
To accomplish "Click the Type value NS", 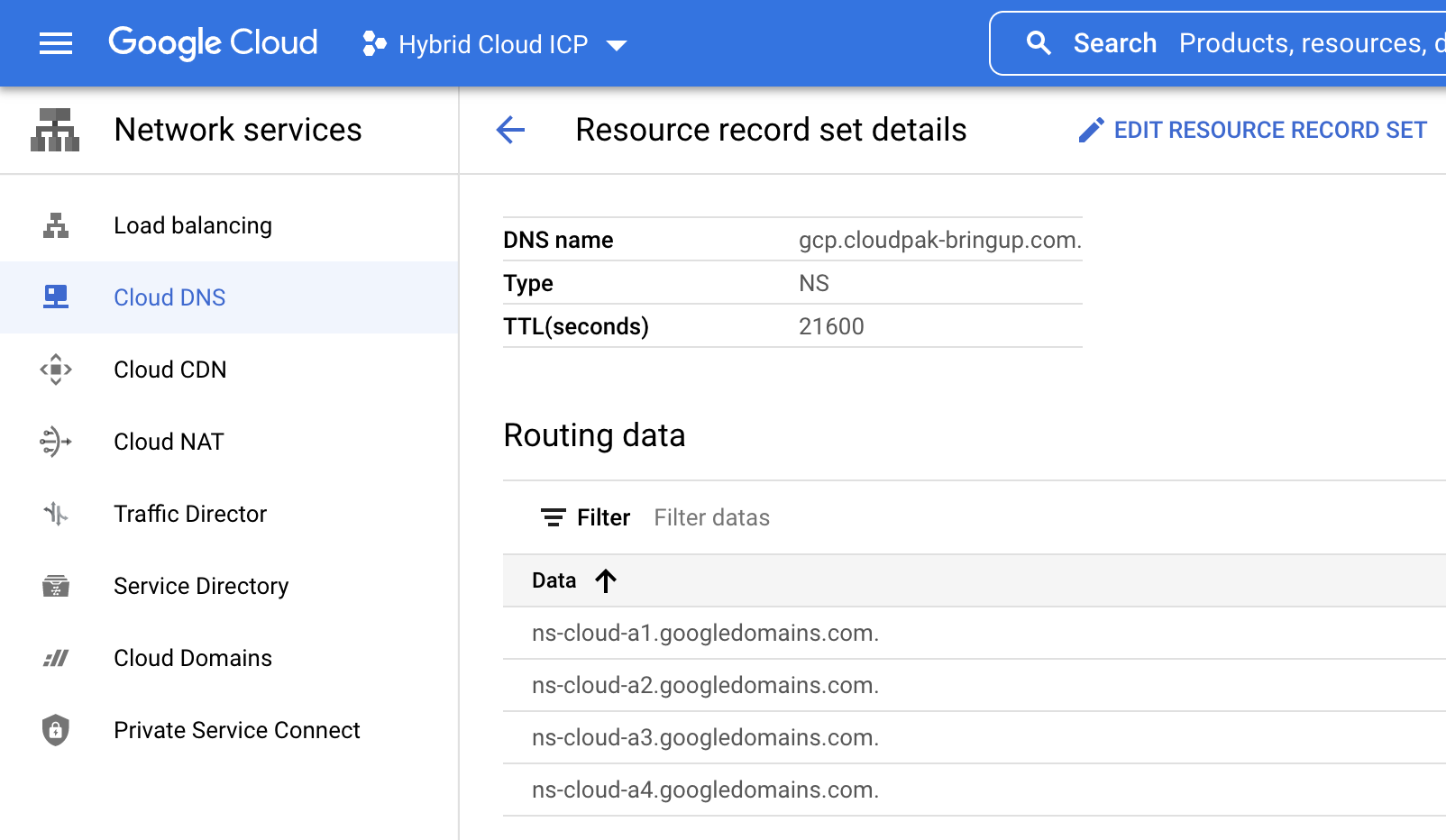I will (x=814, y=283).
